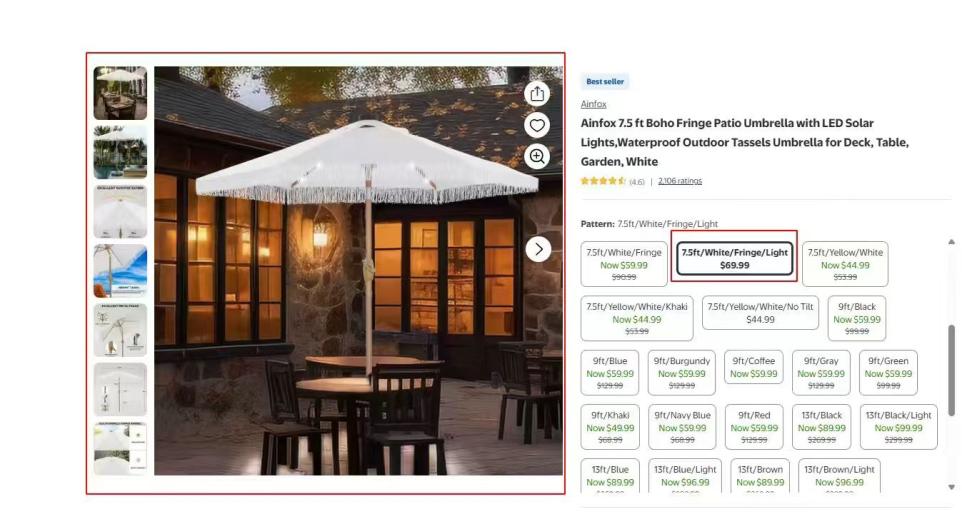Screen dimensions: 962x519
Task: Click the up arrow of options scrollbar
Action: coord(951,242)
